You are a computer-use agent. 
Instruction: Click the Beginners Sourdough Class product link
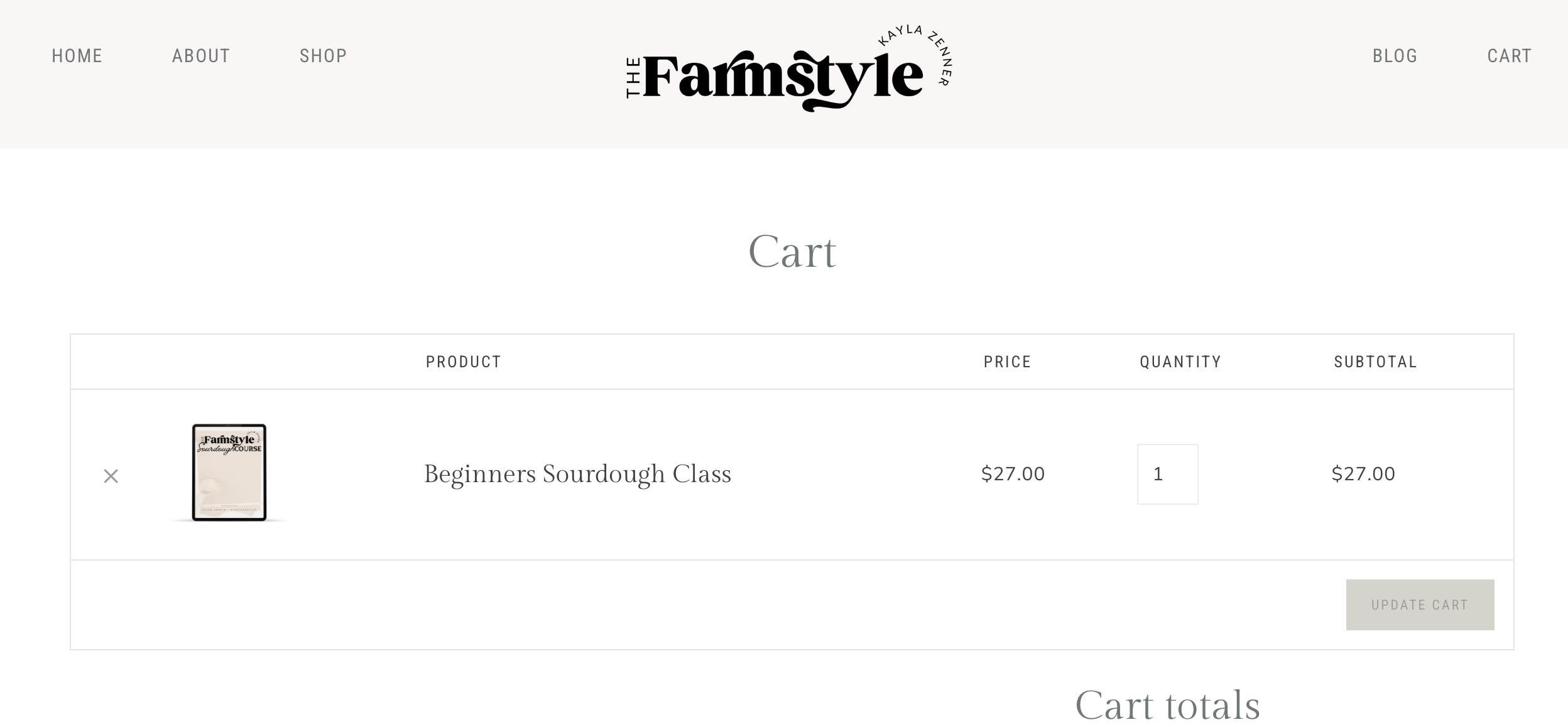point(577,472)
